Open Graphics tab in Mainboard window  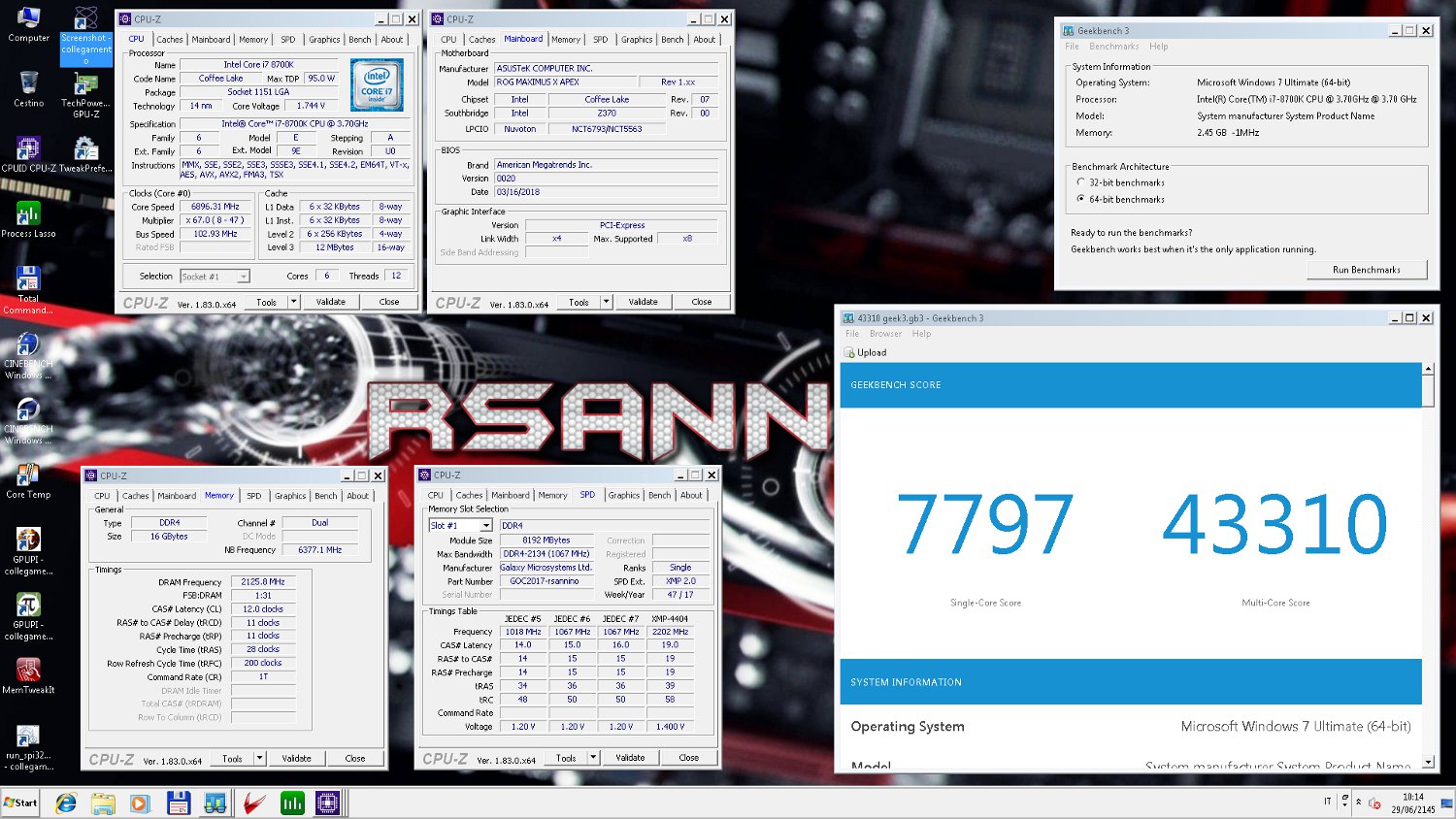637,40
